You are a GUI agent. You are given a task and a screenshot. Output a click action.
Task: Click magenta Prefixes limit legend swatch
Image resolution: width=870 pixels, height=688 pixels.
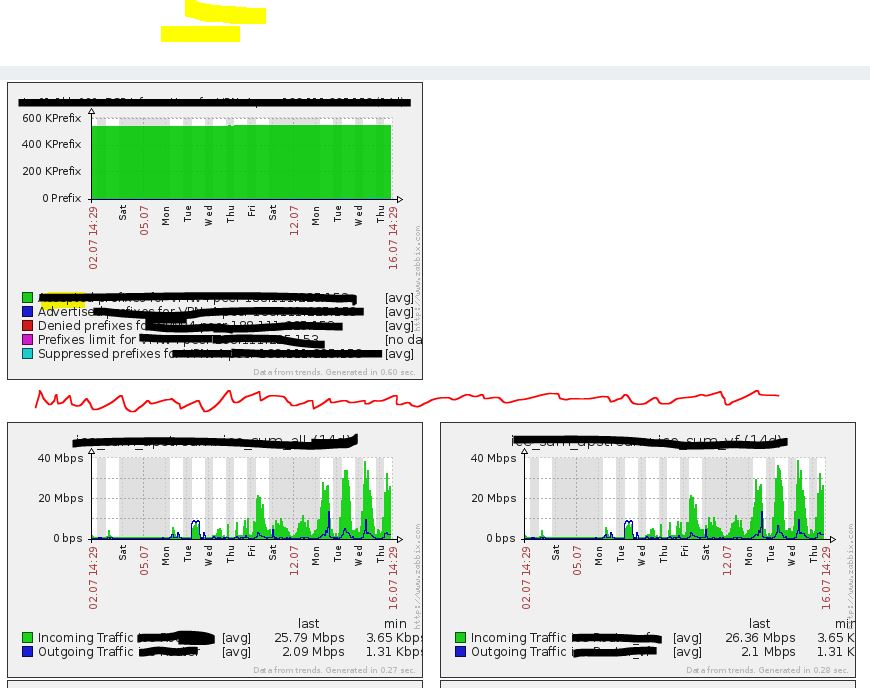(27, 340)
